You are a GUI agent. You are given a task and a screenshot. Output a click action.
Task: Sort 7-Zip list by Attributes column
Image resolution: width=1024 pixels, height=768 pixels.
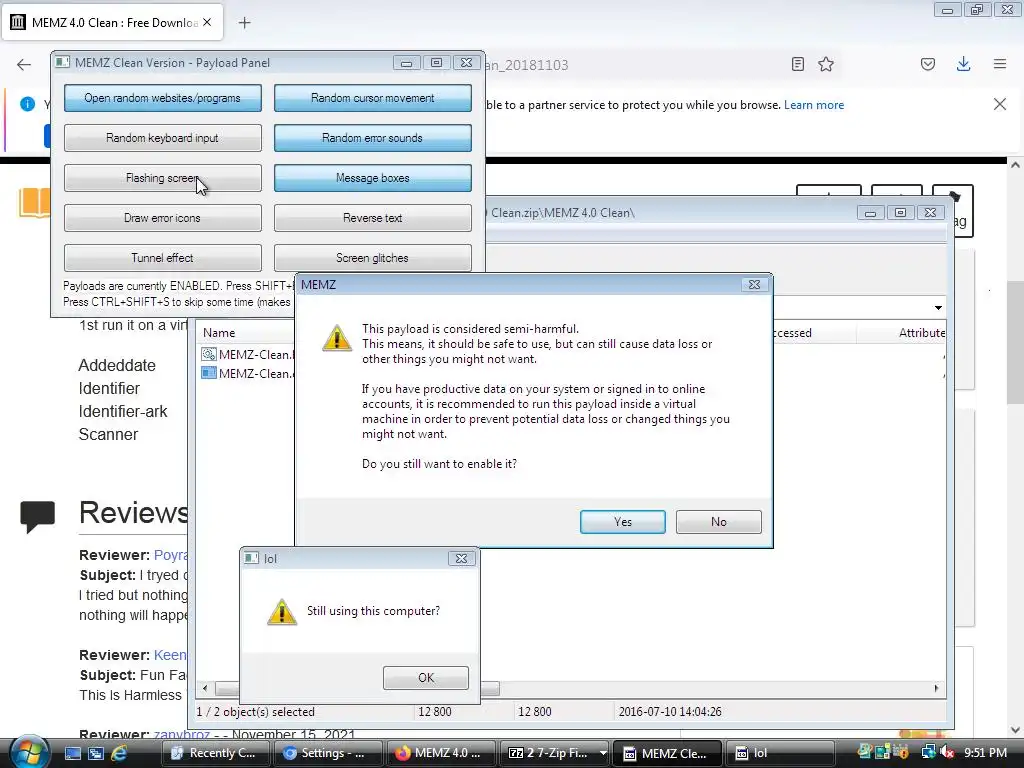[x=921, y=333]
